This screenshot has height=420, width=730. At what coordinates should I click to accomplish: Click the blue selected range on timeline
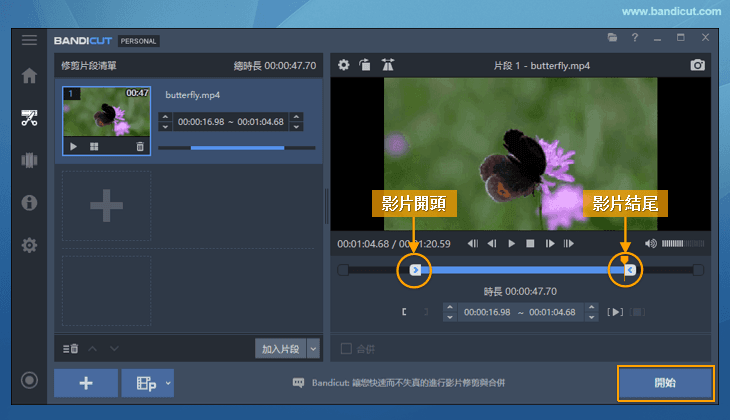(522, 270)
